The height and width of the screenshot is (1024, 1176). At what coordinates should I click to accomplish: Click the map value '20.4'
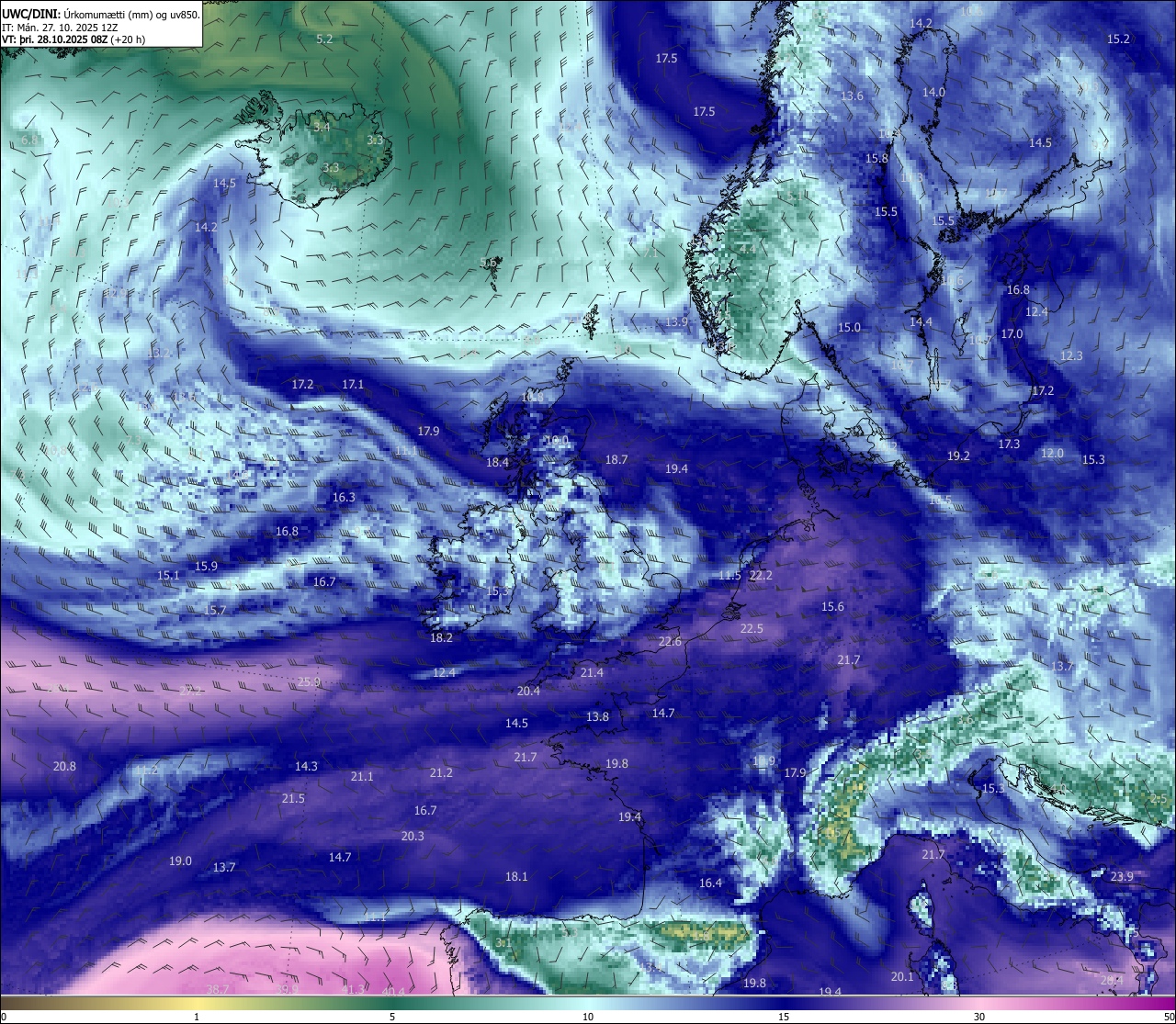pos(528,692)
